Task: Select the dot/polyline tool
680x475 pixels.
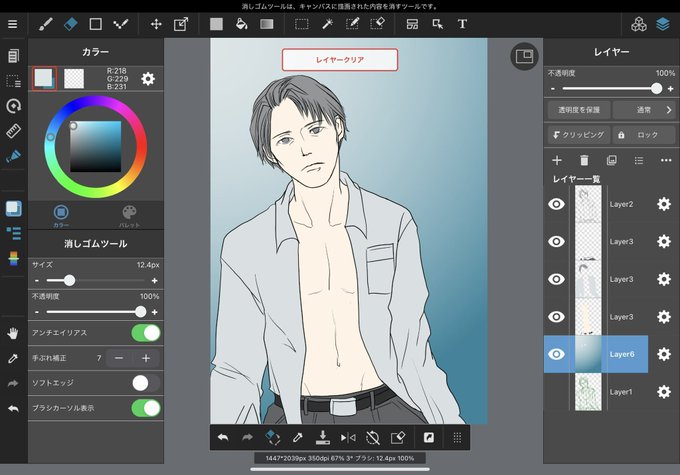Action: tap(121, 24)
